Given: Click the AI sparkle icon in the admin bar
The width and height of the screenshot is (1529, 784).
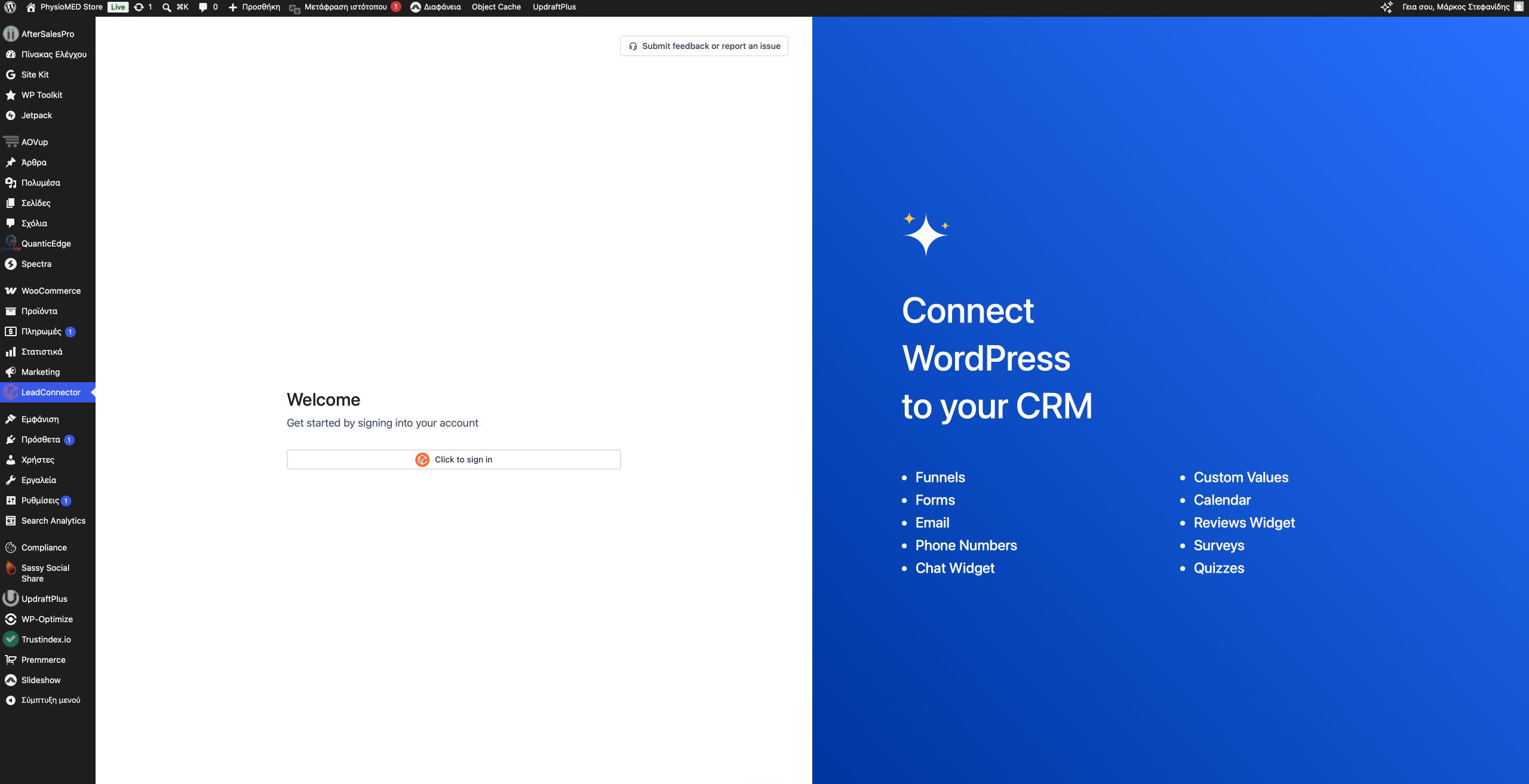Looking at the screenshot, I should pyautogui.click(x=1386, y=7).
